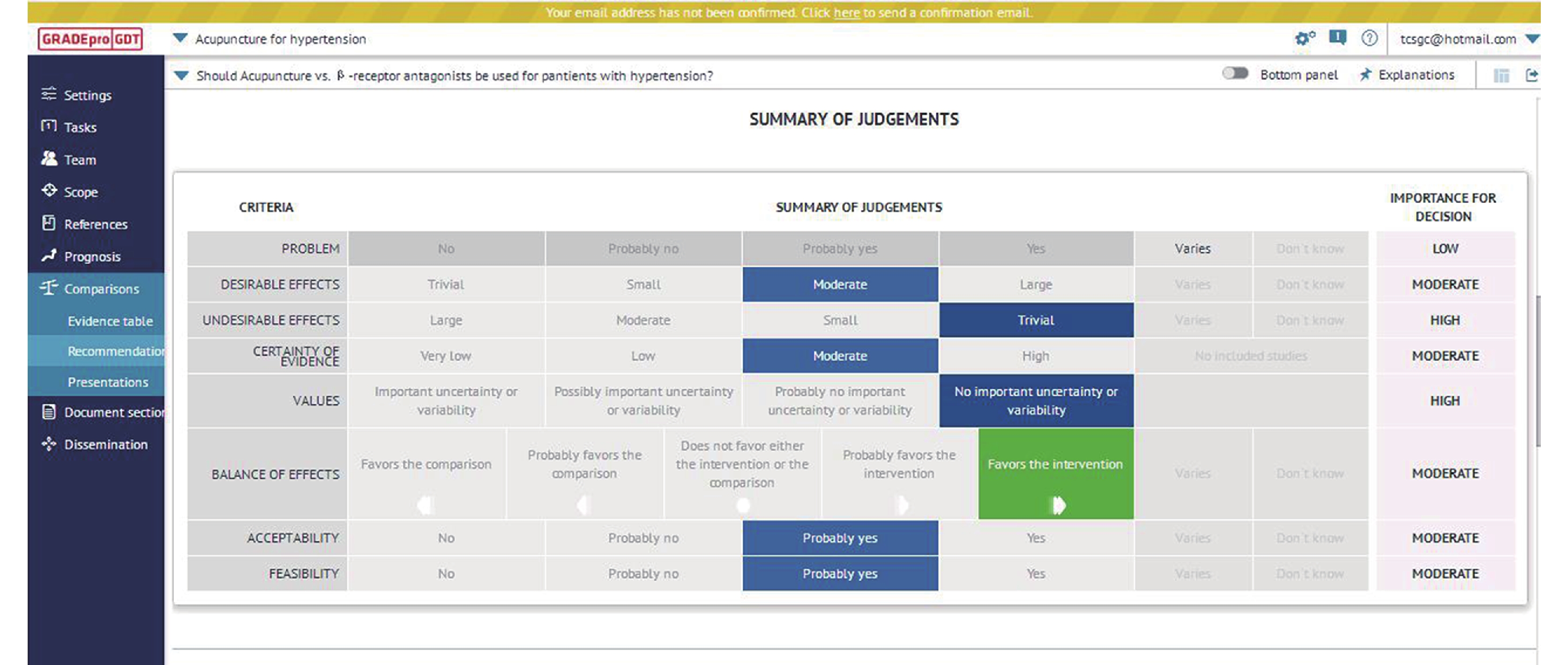
Task: Select Does not favor either radio marker
Action: pos(743,505)
